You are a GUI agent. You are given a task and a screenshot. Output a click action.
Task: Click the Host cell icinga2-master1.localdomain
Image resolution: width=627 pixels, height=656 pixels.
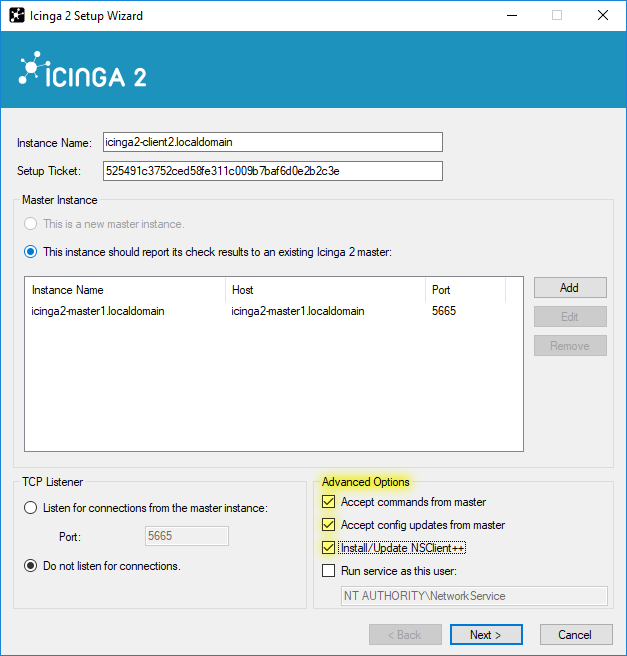point(298,311)
